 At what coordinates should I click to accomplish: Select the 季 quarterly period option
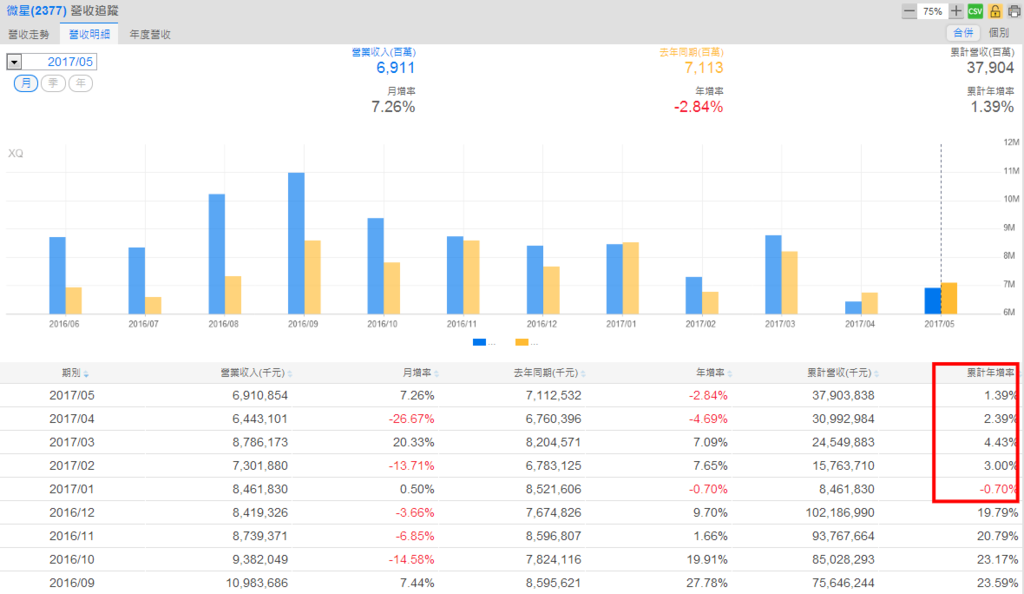(x=54, y=83)
